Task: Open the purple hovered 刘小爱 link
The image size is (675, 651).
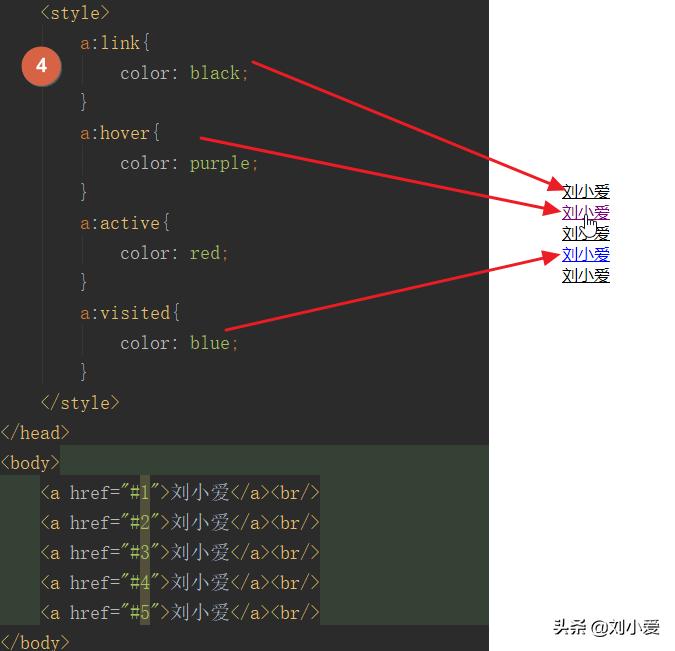Action: pyautogui.click(x=585, y=213)
